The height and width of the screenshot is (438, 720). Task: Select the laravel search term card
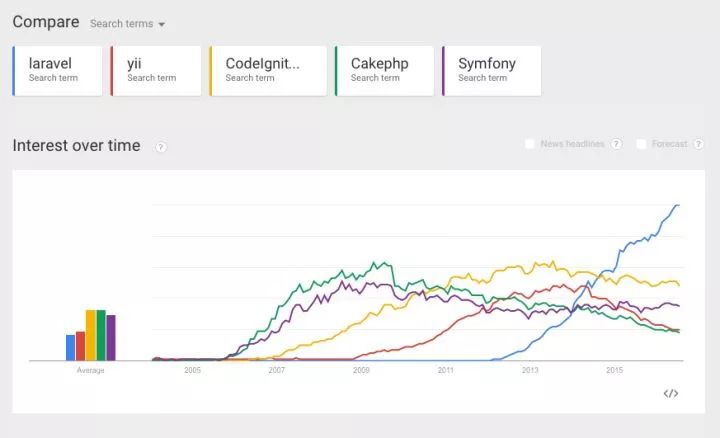tap(58, 70)
